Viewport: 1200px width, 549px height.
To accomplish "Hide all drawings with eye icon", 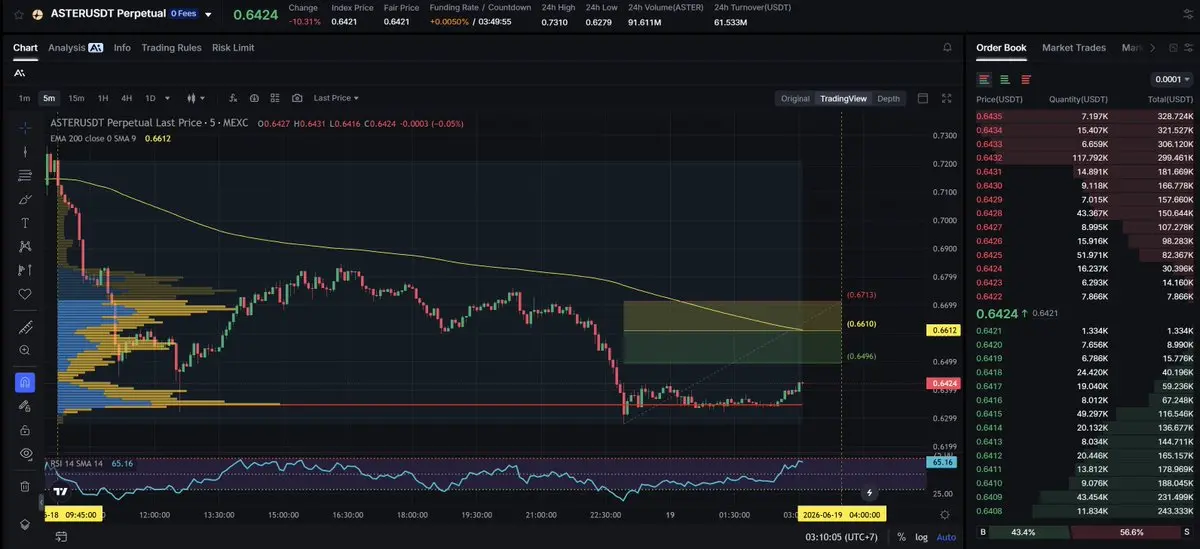I will tap(25, 453).
